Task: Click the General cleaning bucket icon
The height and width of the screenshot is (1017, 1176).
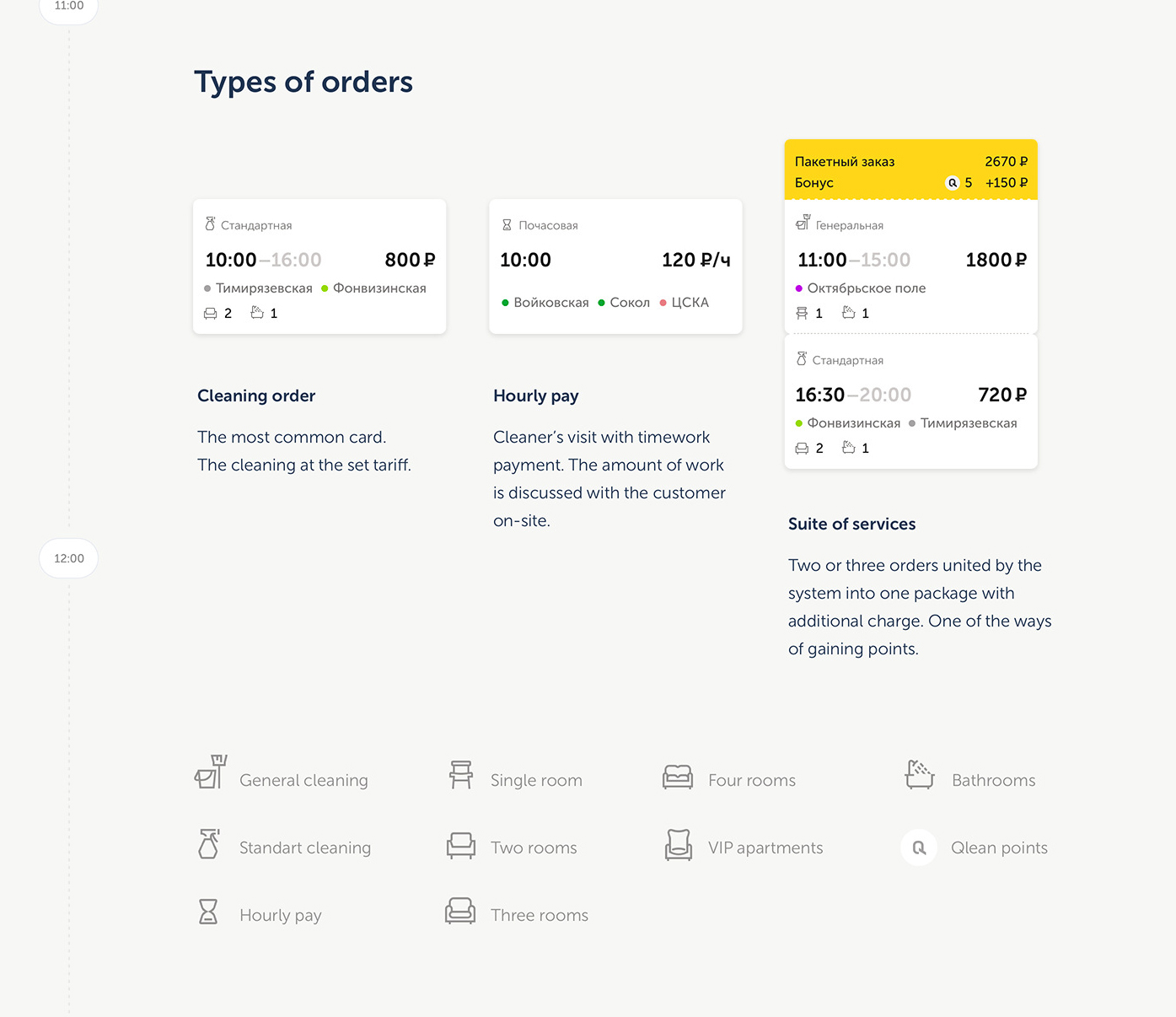Action: (211, 772)
